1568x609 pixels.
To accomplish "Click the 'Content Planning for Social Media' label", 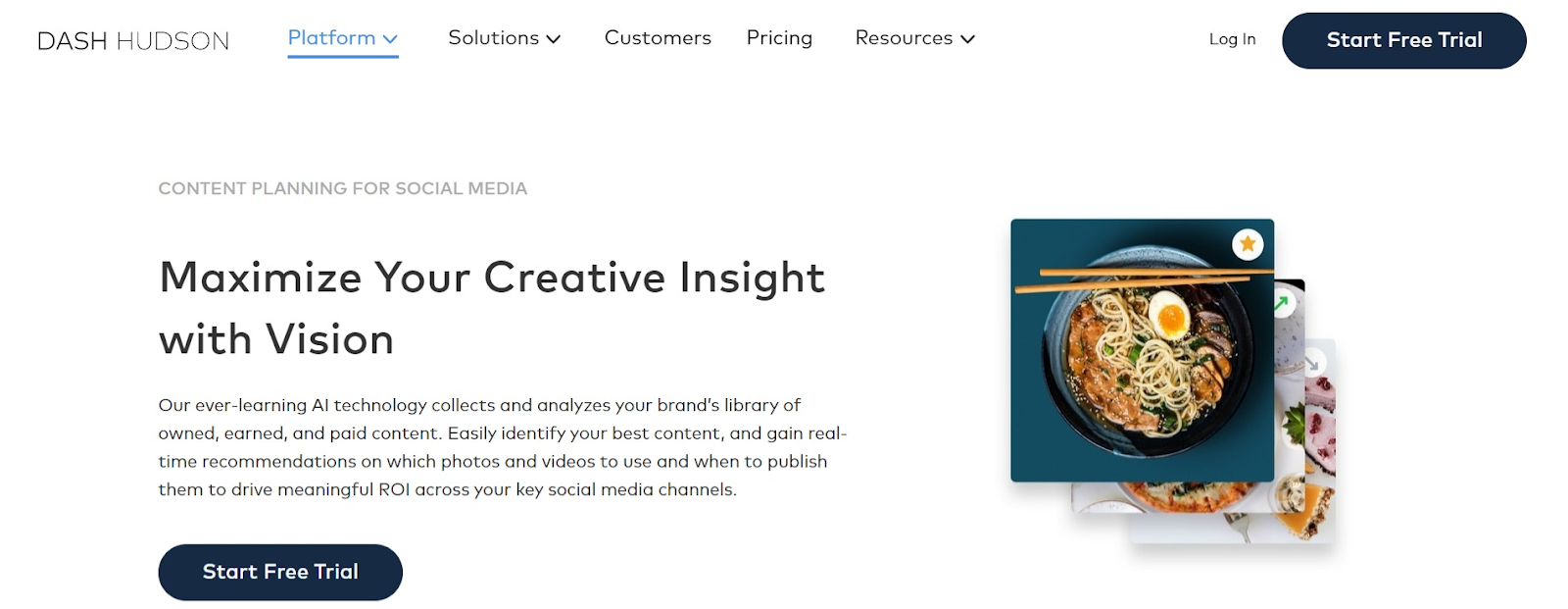I will tap(343, 188).
